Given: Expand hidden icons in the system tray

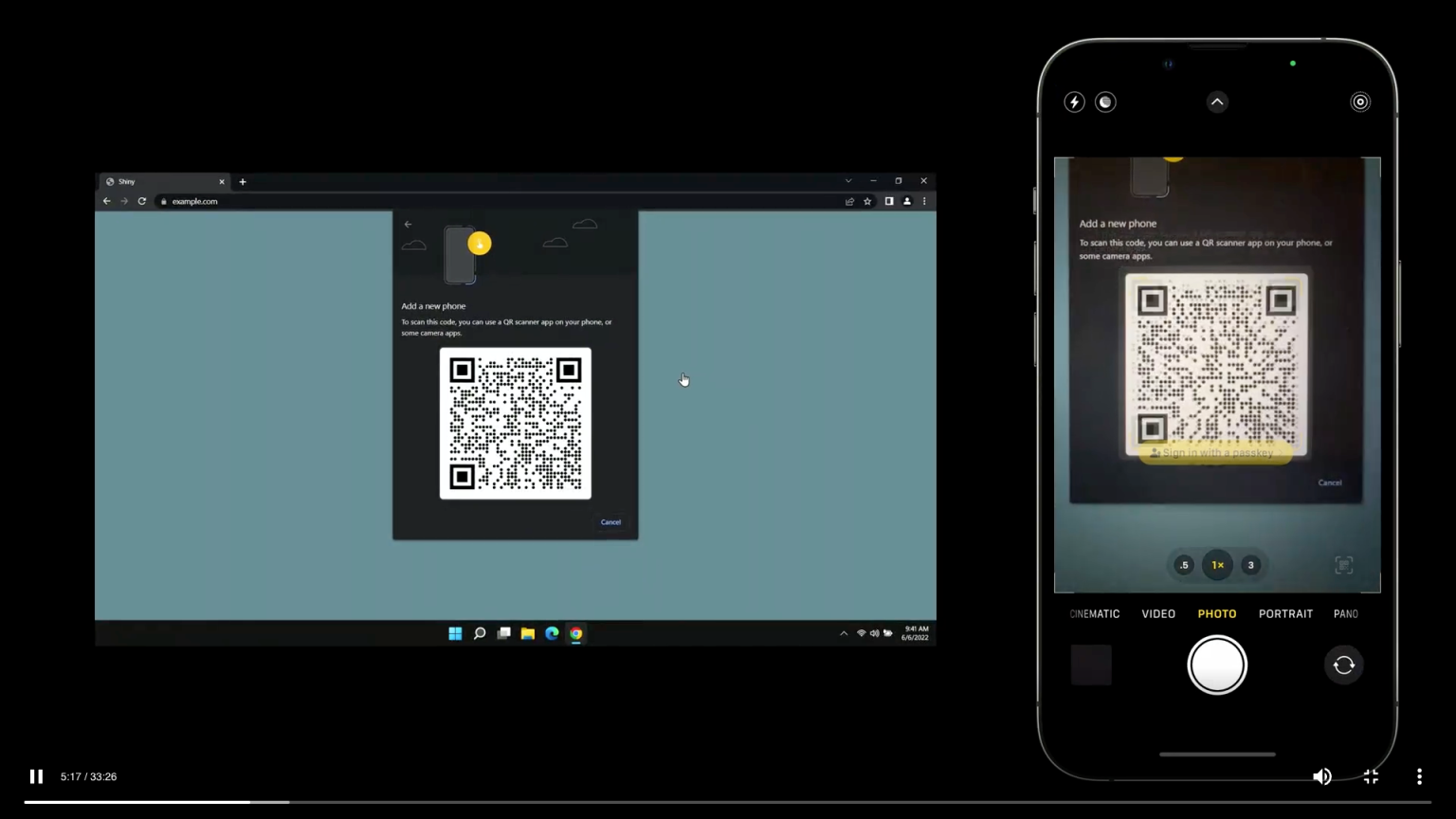Looking at the screenshot, I should click(x=843, y=632).
